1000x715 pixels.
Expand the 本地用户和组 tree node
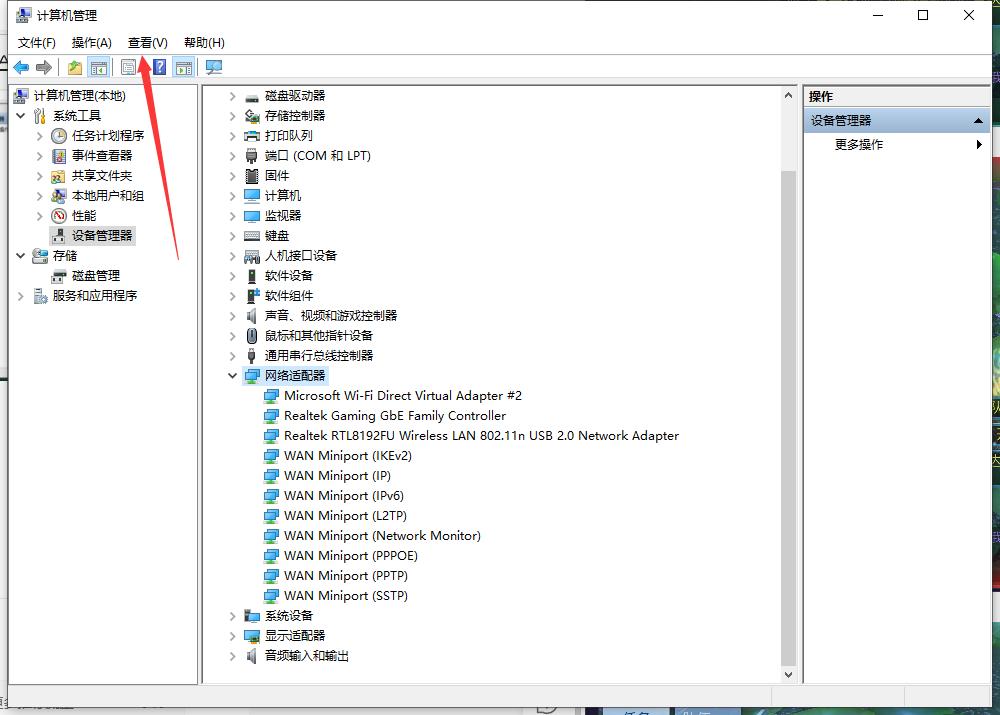click(x=40, y=196)
